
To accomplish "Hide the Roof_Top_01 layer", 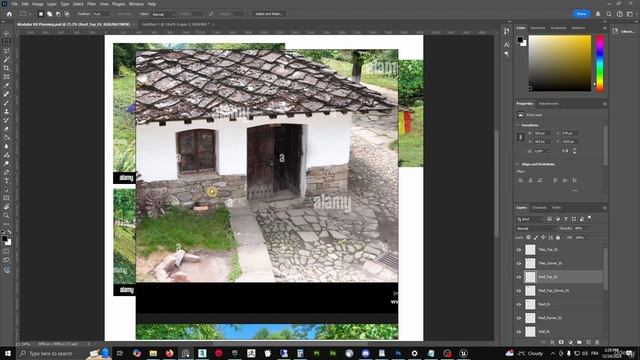I will coord(519,277).
